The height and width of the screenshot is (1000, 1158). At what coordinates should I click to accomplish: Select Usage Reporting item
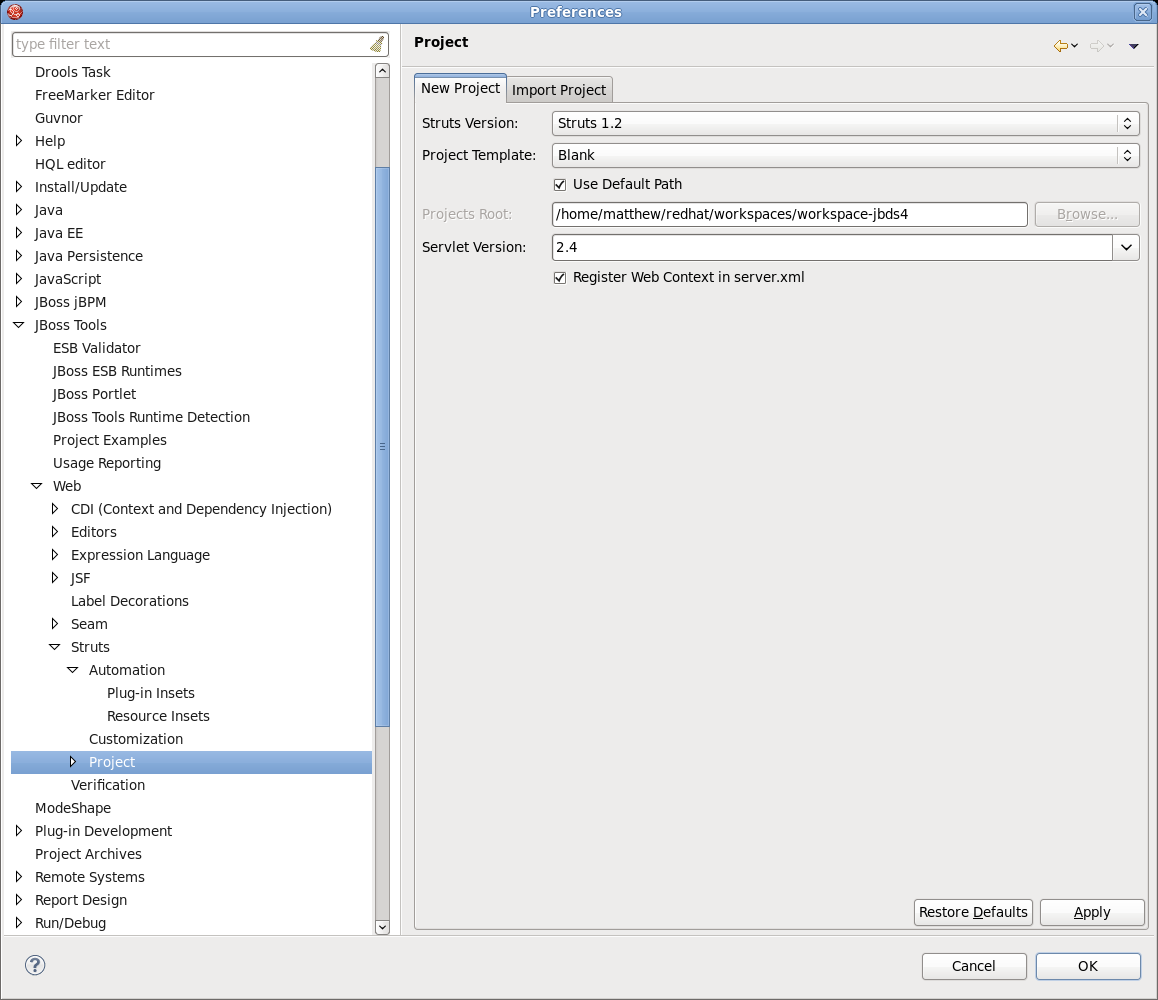106,463
